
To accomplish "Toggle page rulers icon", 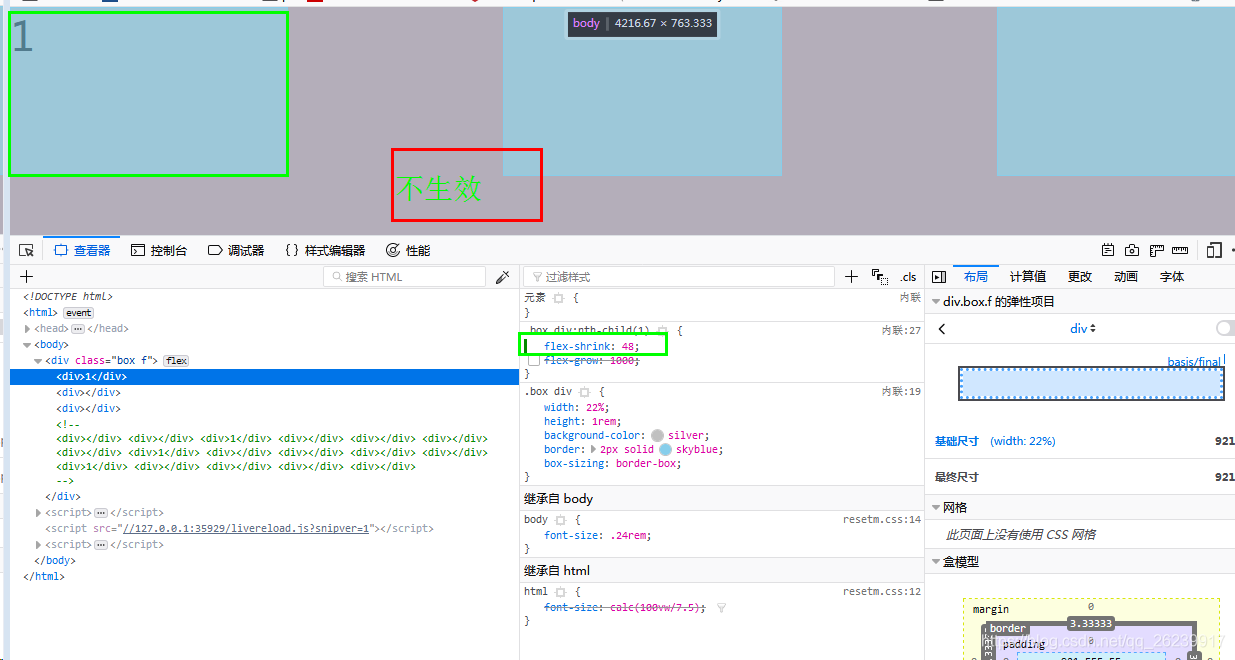I will click(1157, 251).
